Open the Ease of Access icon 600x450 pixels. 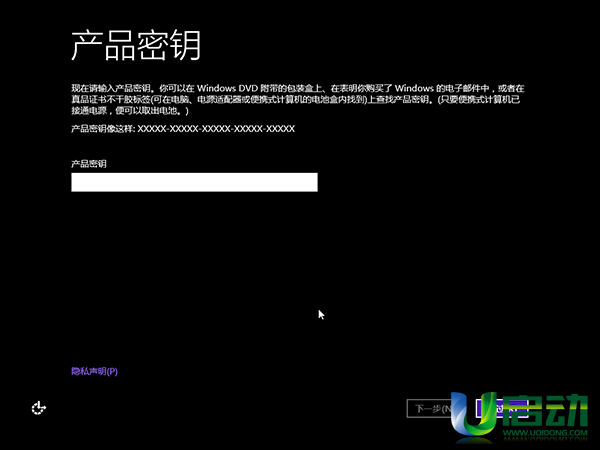tap(39, 408)
